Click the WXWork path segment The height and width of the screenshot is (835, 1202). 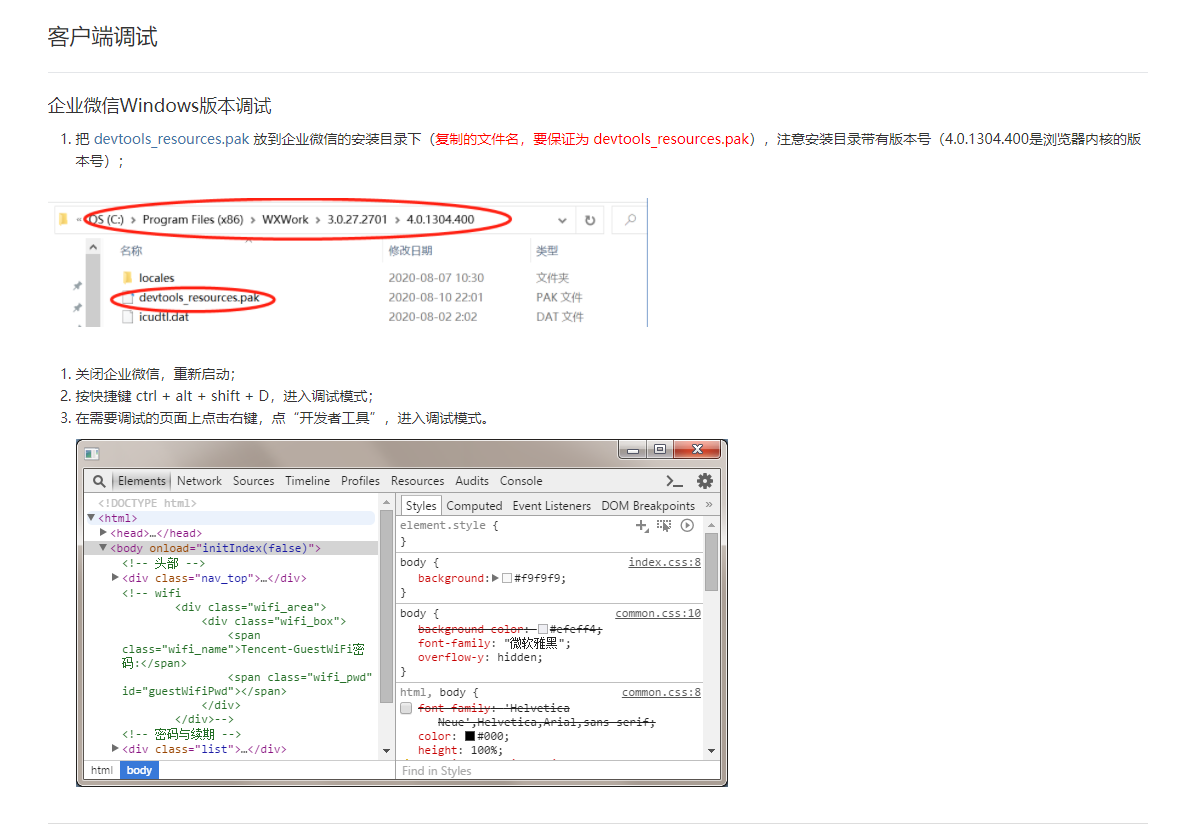click(286, 219)
